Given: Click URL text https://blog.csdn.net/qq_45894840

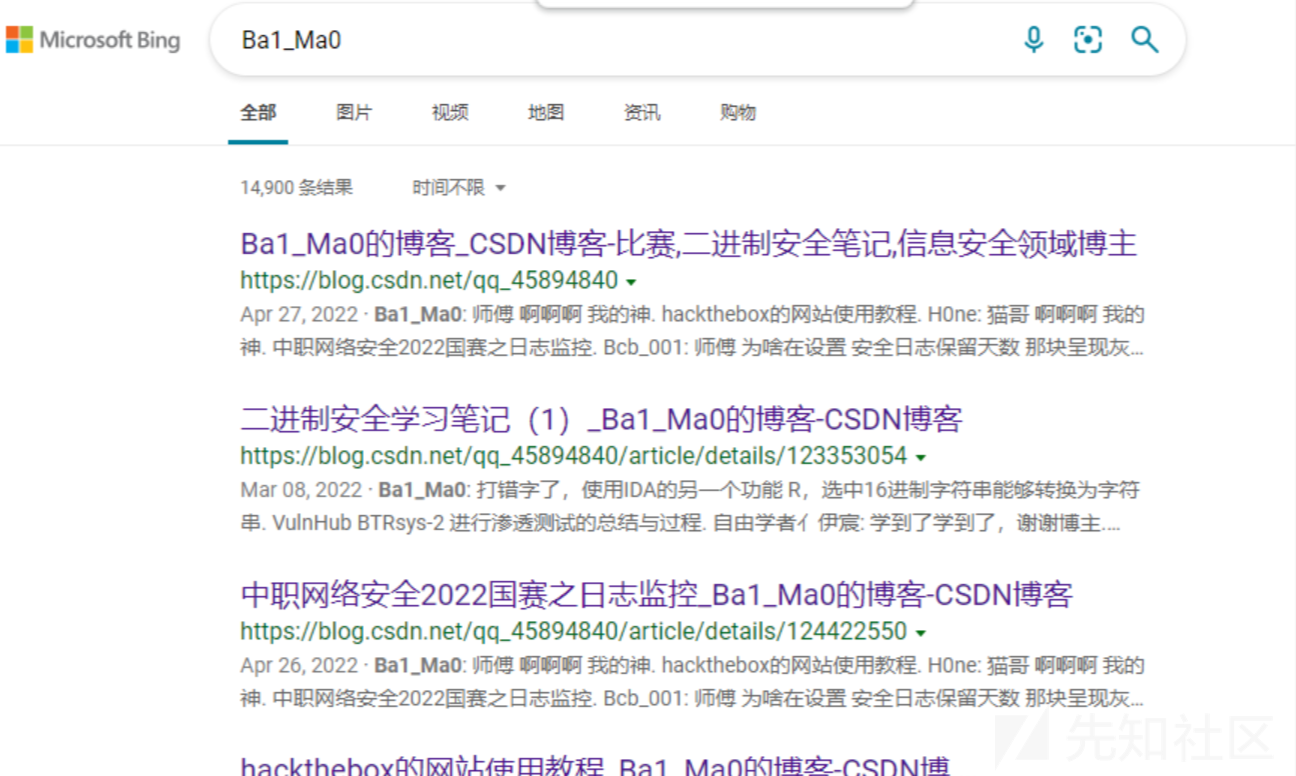Looking at the screenshot, I should [429, 281].
